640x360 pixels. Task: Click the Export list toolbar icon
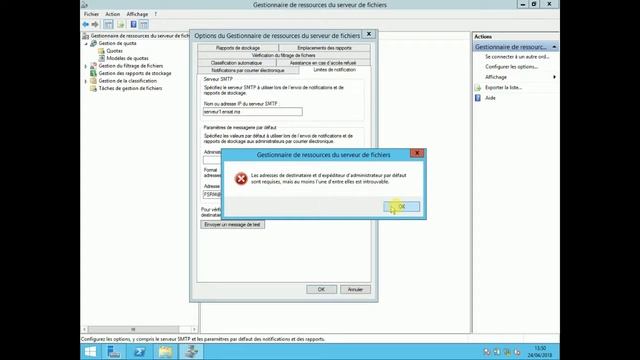click(x=121, y=24)
